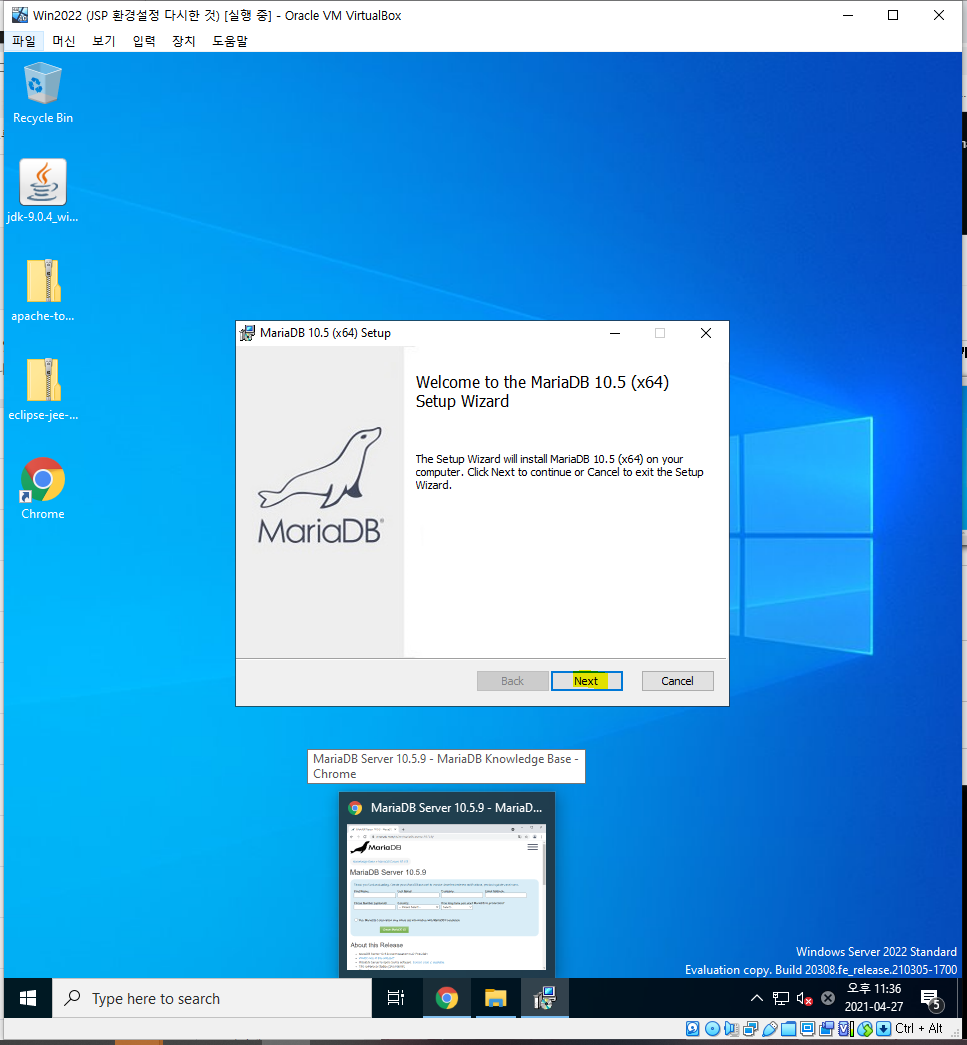Click the VirtualBox optical disk status icon
Screen dimensions: 967x1045
712,1028
